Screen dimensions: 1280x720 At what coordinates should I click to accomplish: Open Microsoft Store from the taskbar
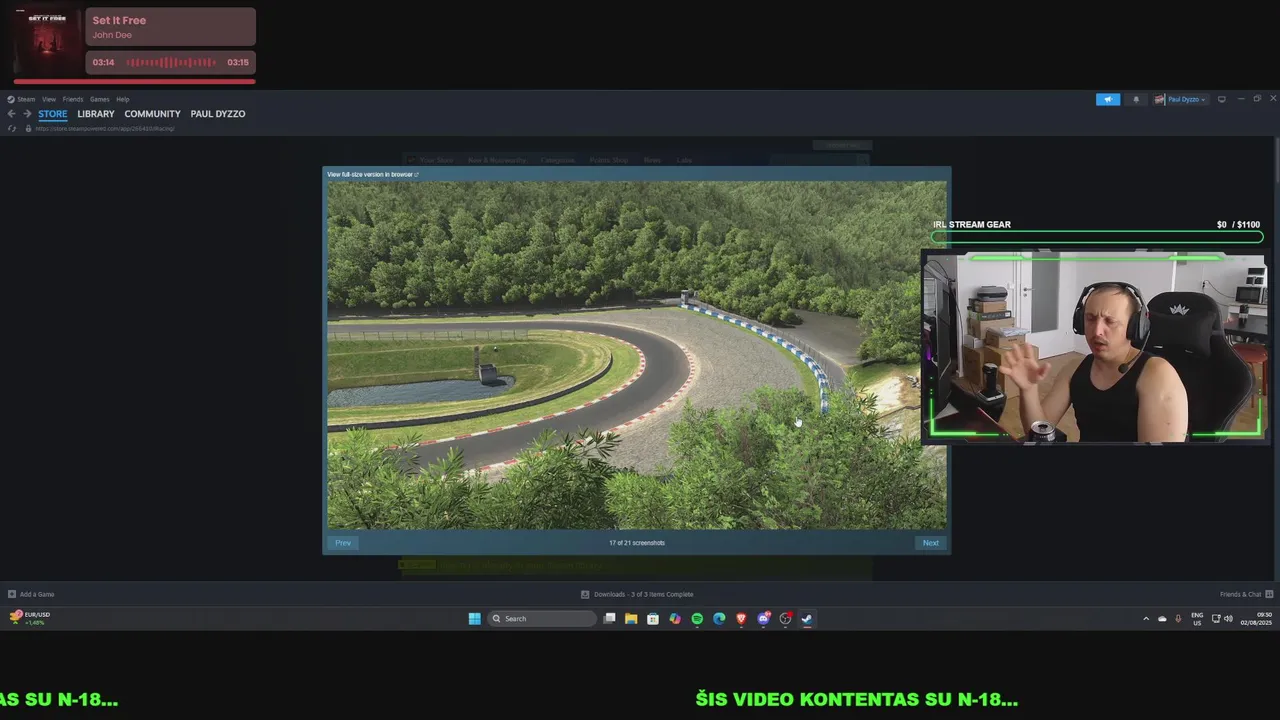pyautogui.click(x=653, y=618)
